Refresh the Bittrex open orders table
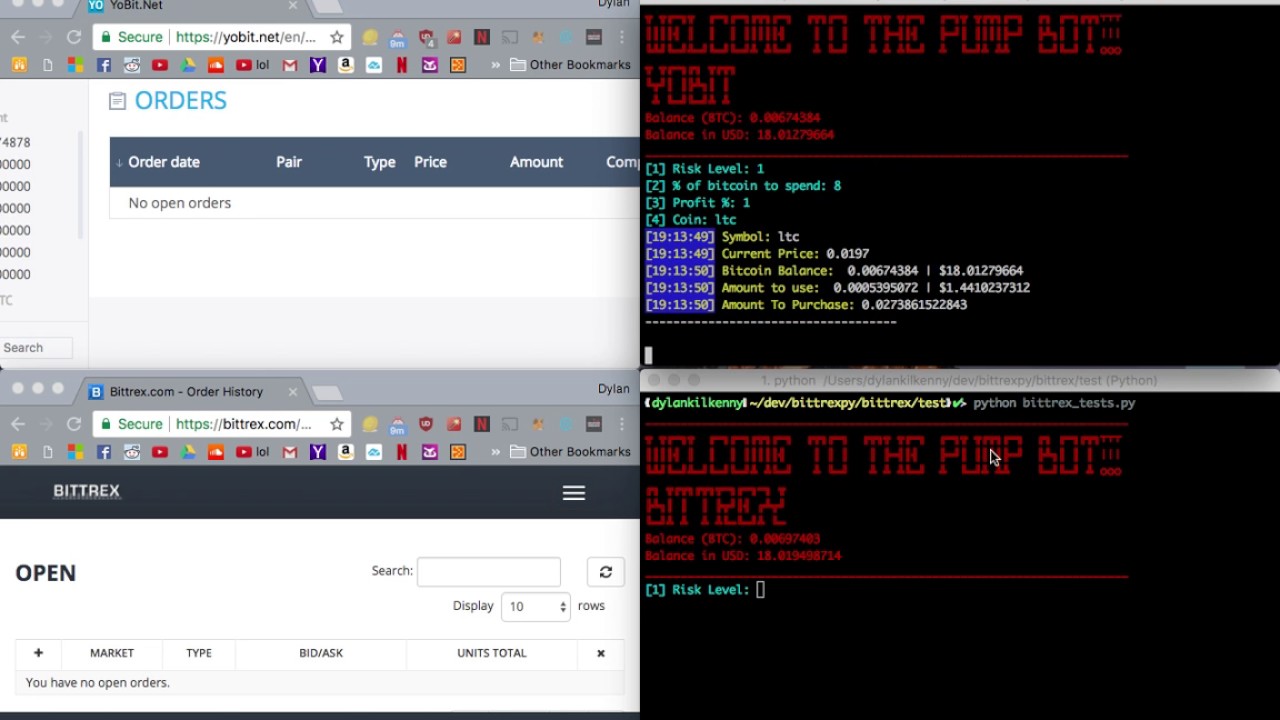 tap(605, 572)
